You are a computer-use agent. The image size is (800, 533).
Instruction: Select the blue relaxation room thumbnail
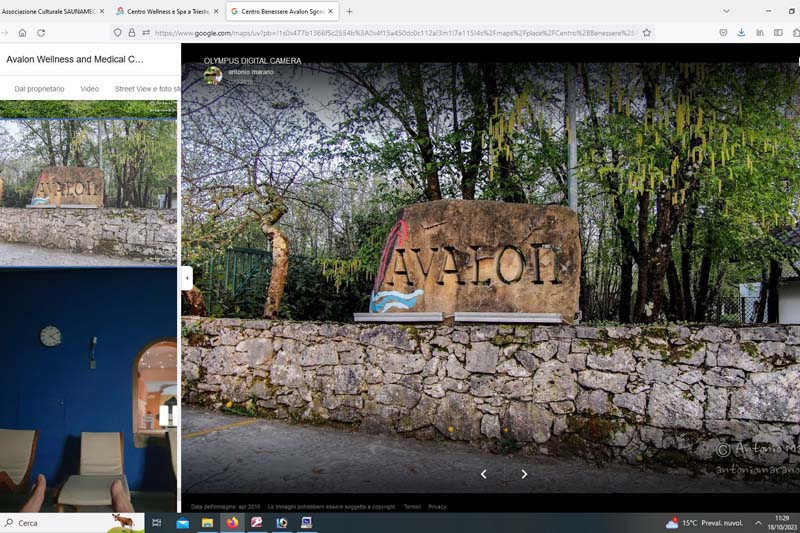click(x=88, y=390)
